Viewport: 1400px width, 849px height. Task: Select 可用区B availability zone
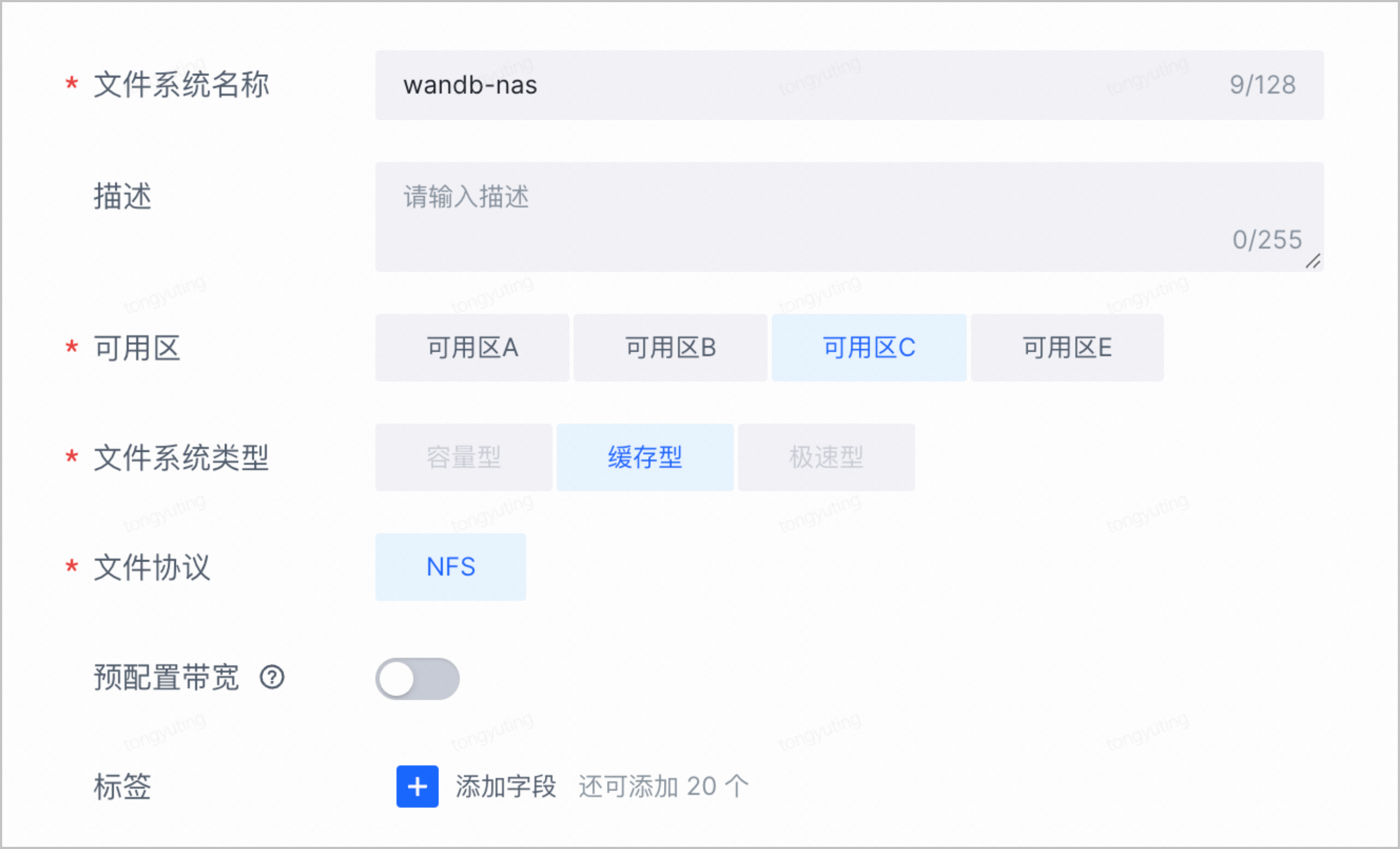click(x=671, y=347)
